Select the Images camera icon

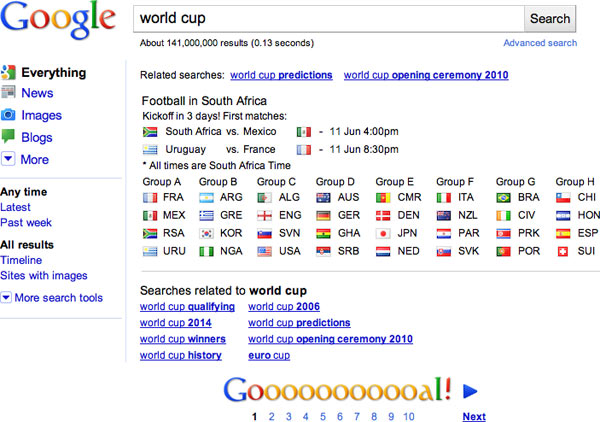[x=9, y=115]
